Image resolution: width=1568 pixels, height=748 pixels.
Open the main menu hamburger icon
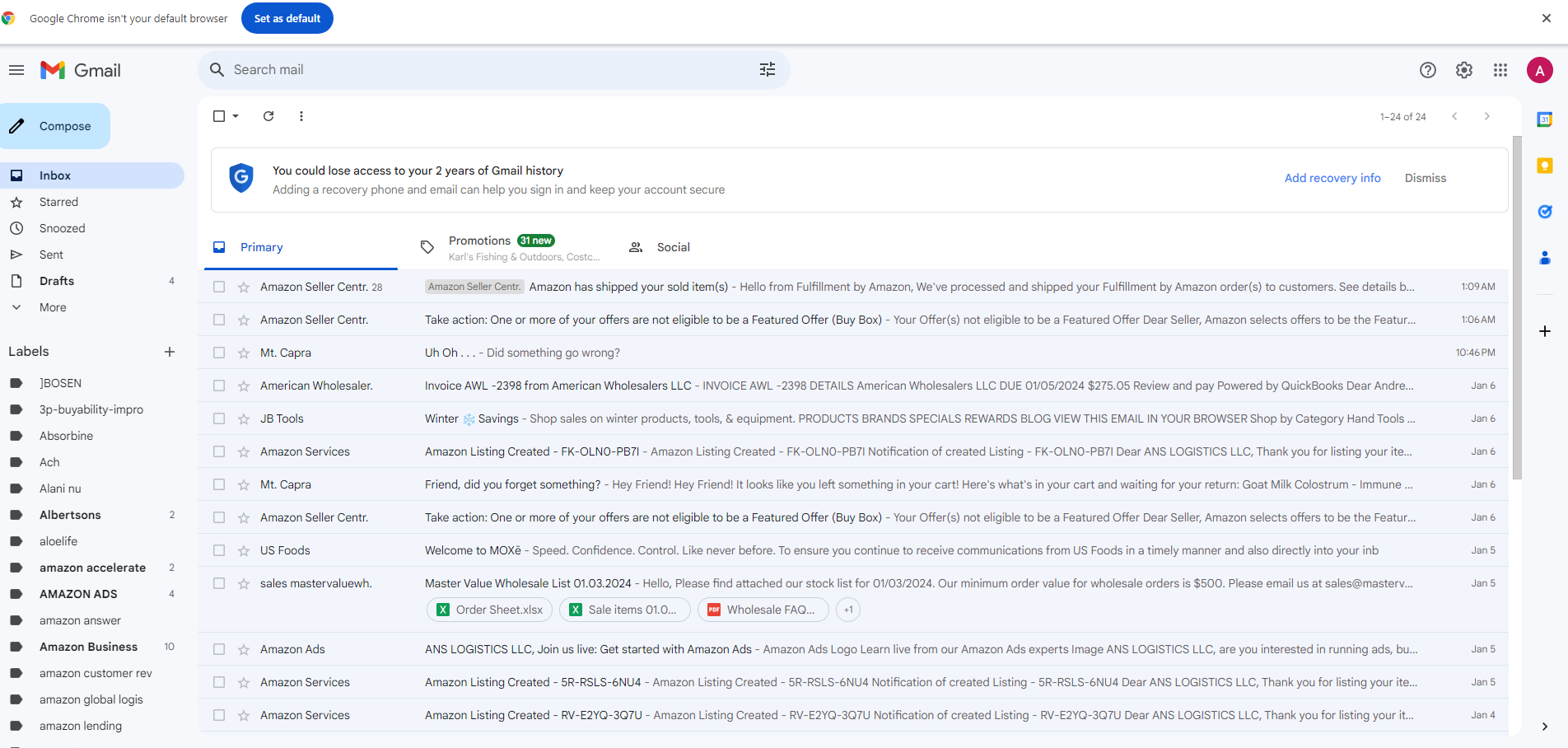(16, 70)
